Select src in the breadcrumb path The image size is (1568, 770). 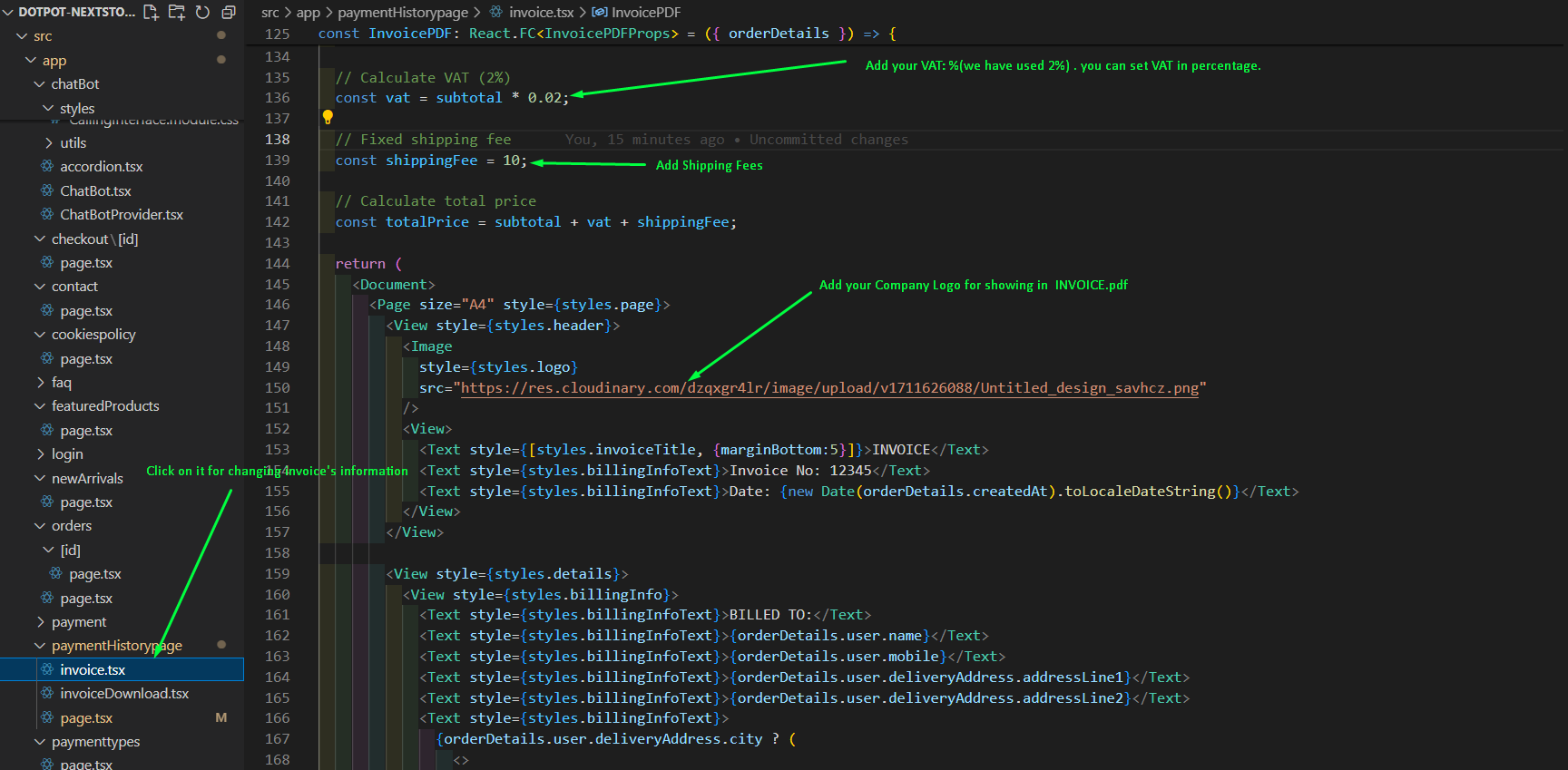(270, 12)
